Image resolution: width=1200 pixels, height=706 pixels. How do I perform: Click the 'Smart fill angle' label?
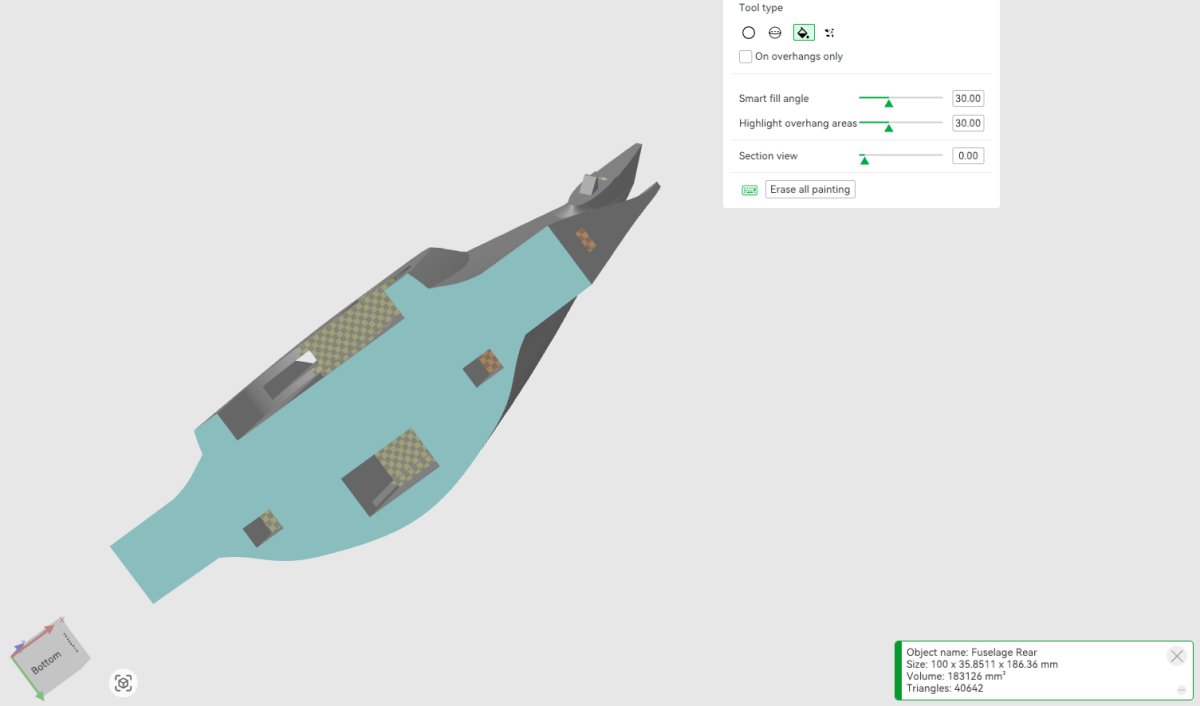coord(774,99)
